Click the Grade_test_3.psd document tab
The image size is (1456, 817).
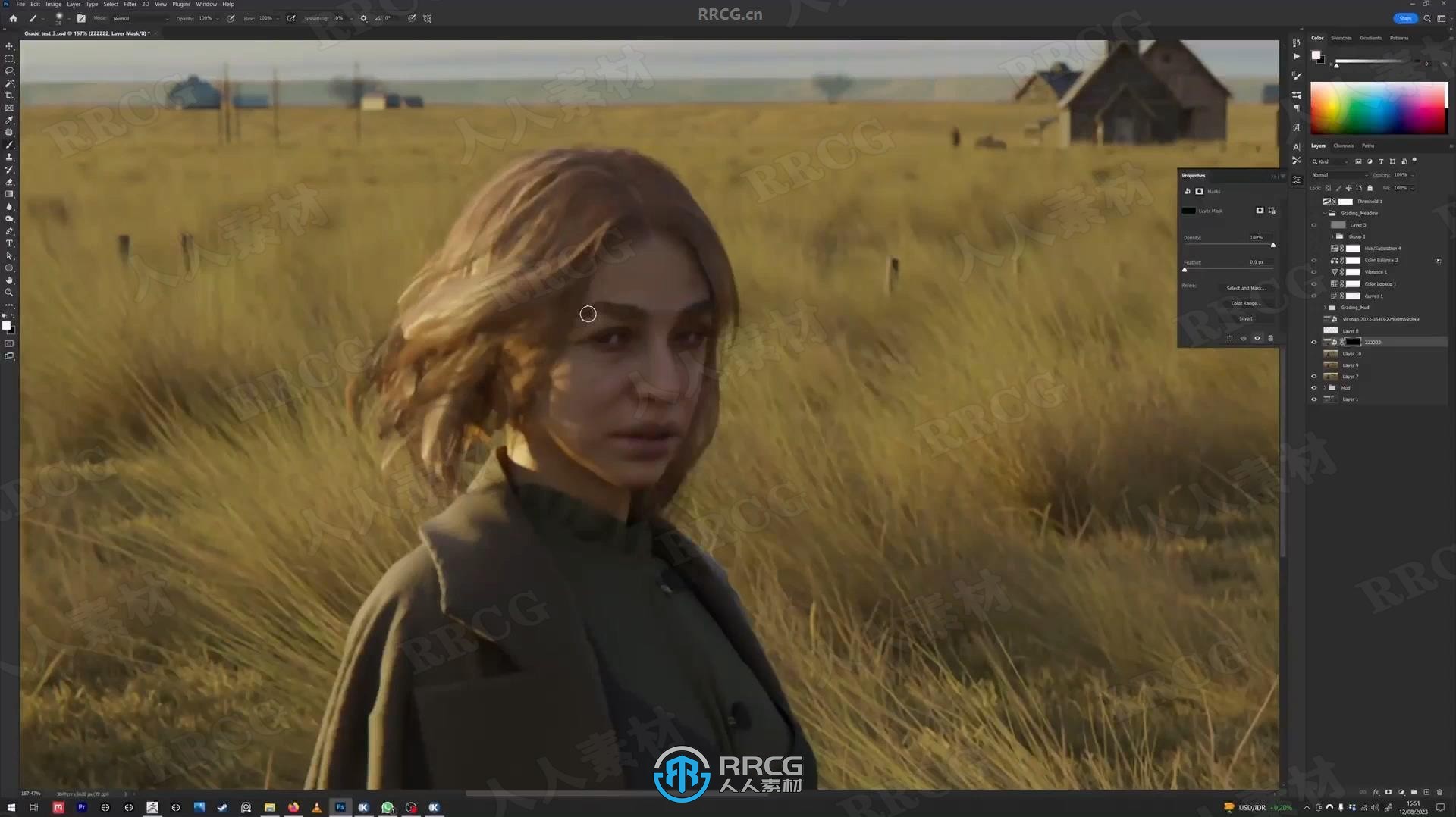pyautogui.click(x=86, y=33)
